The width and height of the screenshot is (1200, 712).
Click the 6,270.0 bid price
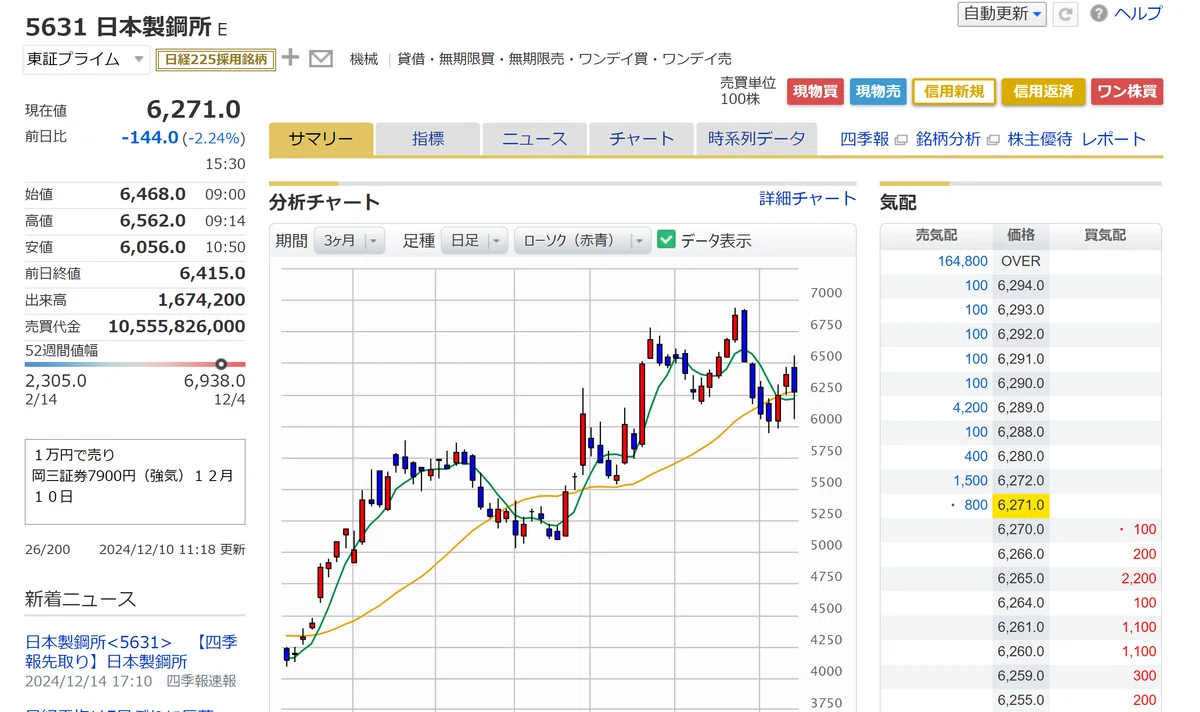[x=1020, y=530]
